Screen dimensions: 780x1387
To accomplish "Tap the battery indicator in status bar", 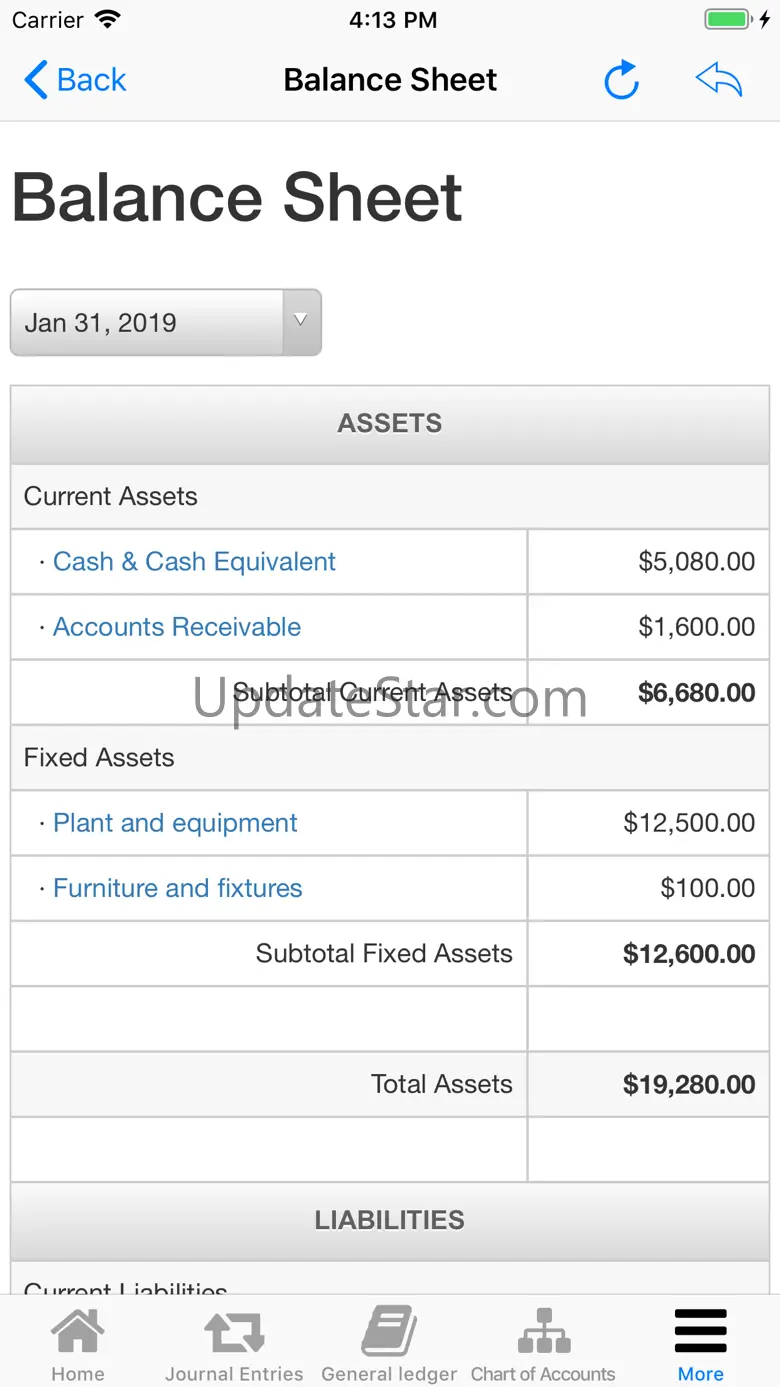I will click(727, 19).
